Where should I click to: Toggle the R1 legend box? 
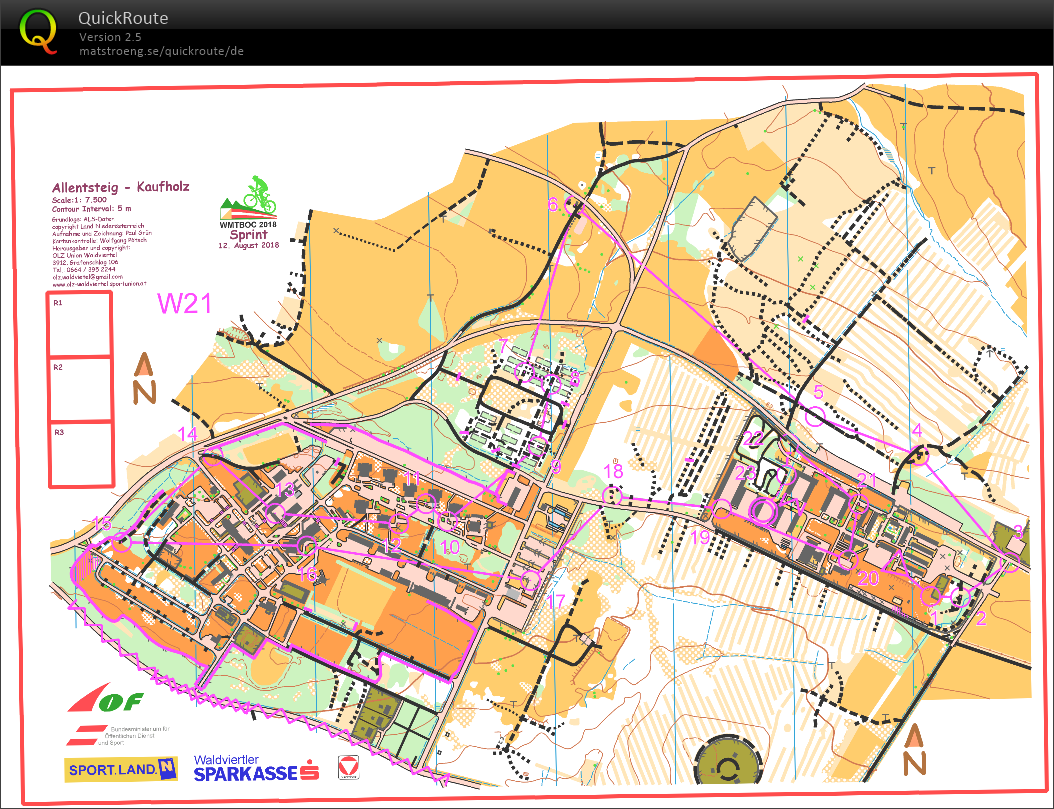(x=80, y=326)
